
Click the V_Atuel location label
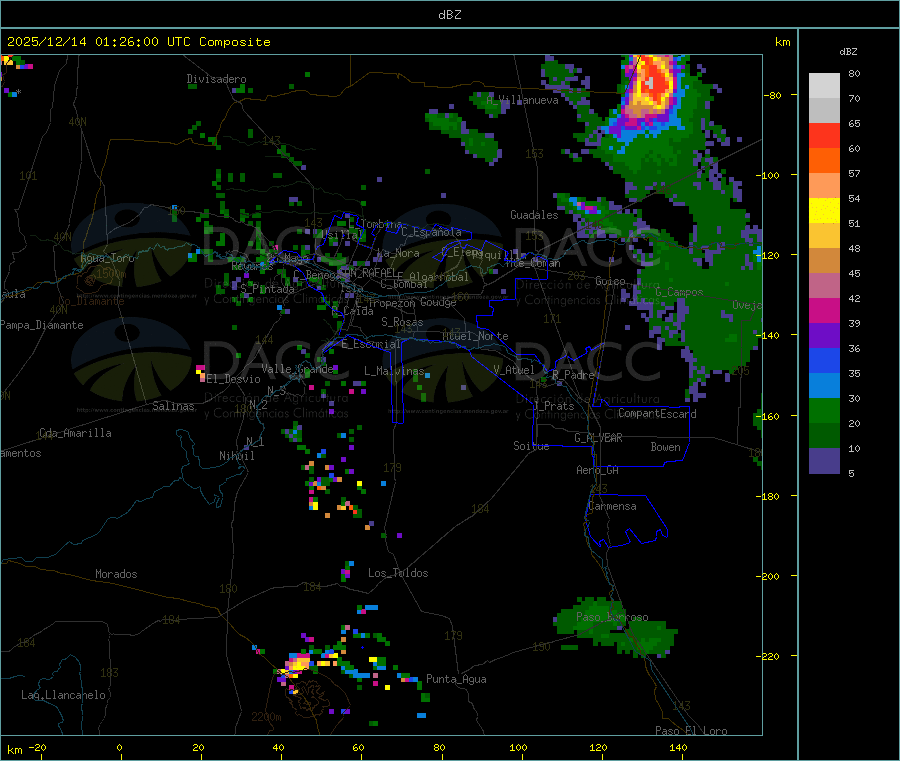514,370
